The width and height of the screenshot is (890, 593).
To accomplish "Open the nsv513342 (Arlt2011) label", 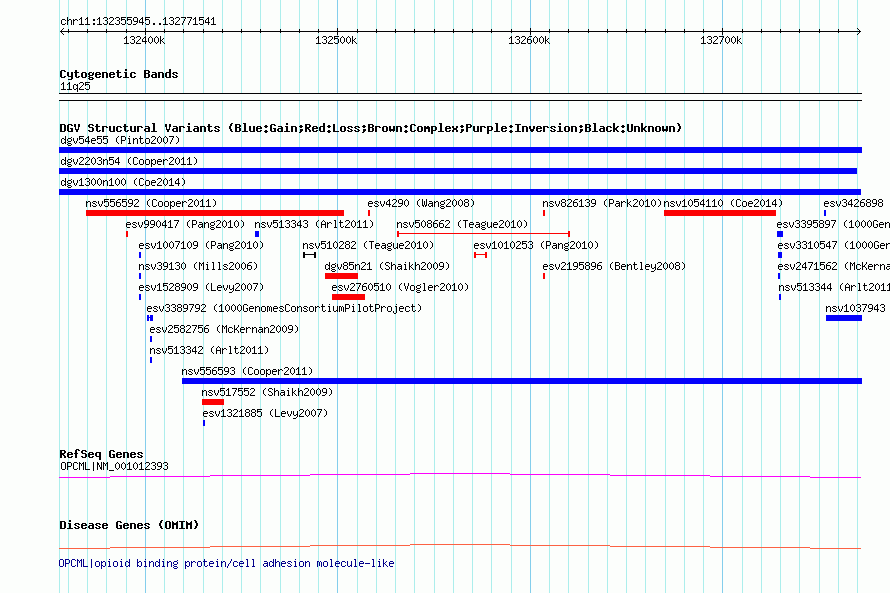I will [x=209, y=350].
